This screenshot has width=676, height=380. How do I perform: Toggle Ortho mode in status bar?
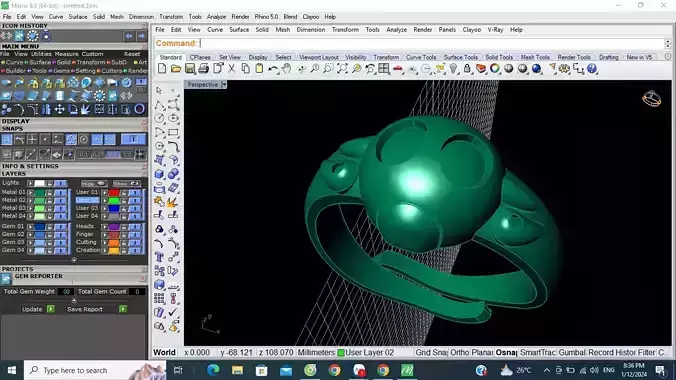point(459,353)
